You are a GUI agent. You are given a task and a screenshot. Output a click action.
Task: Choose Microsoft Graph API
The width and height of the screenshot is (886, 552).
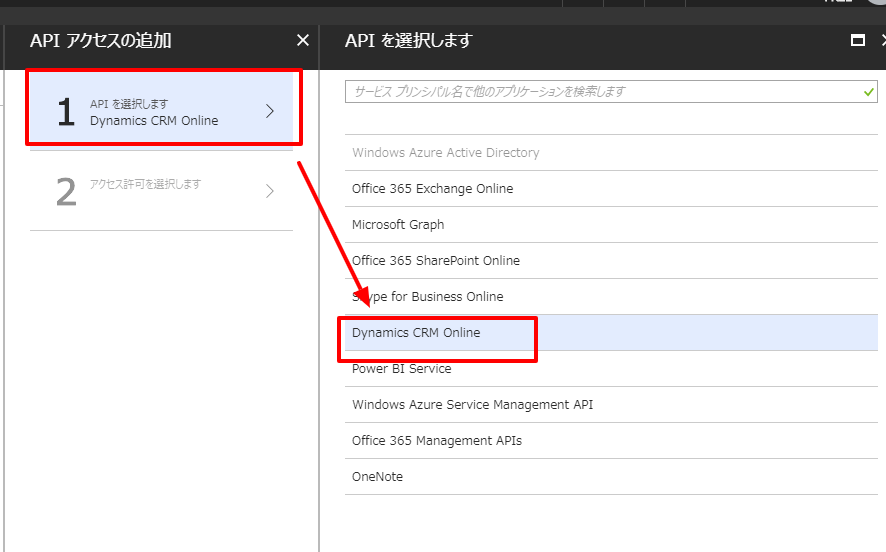[611, 225]
